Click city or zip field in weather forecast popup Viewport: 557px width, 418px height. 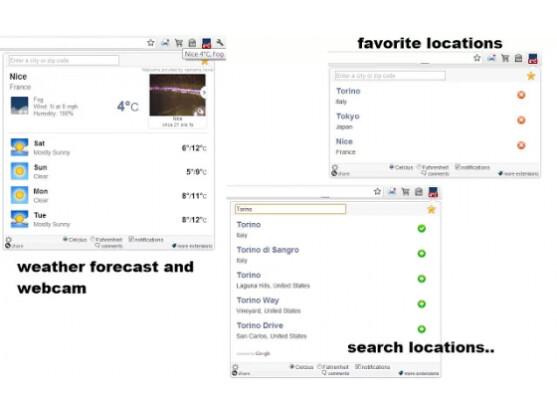click(64, 60)
